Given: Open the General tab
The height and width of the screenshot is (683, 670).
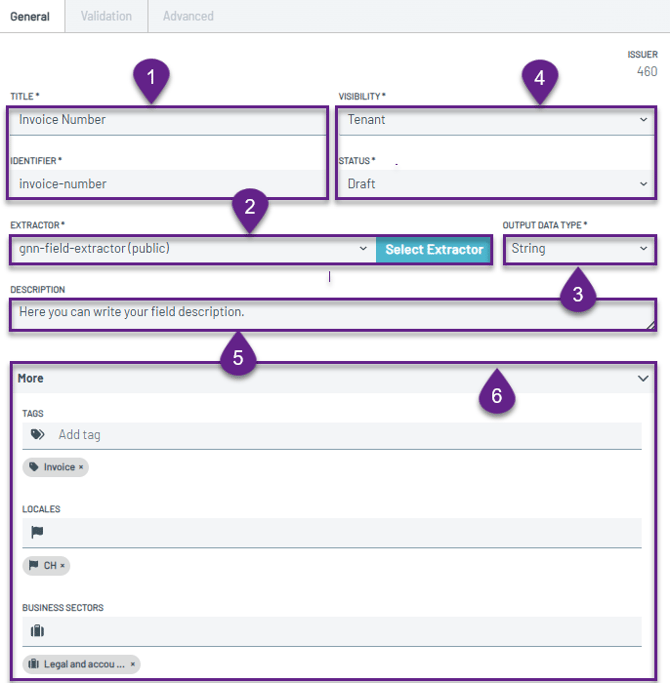Looking at the screenshot, I should [30, 16].
